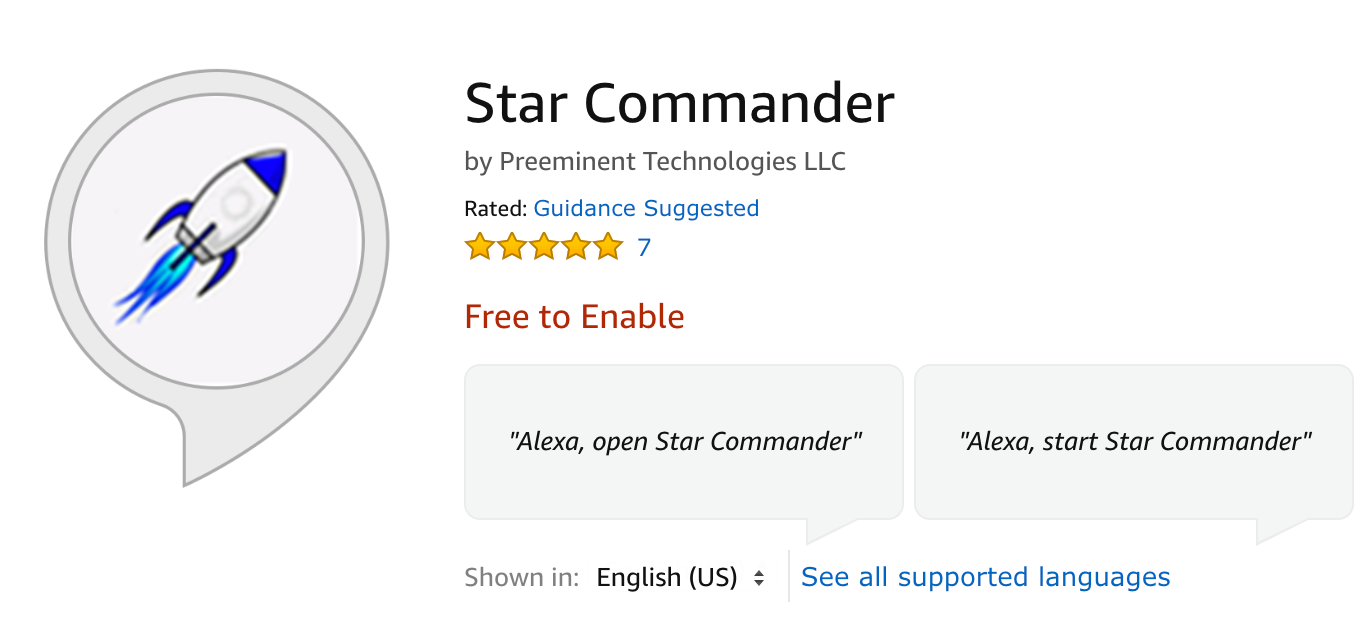Click the second gold rating star
Image resolution: width=1362 pixels, height=622 pixels.
pos(512,247)
